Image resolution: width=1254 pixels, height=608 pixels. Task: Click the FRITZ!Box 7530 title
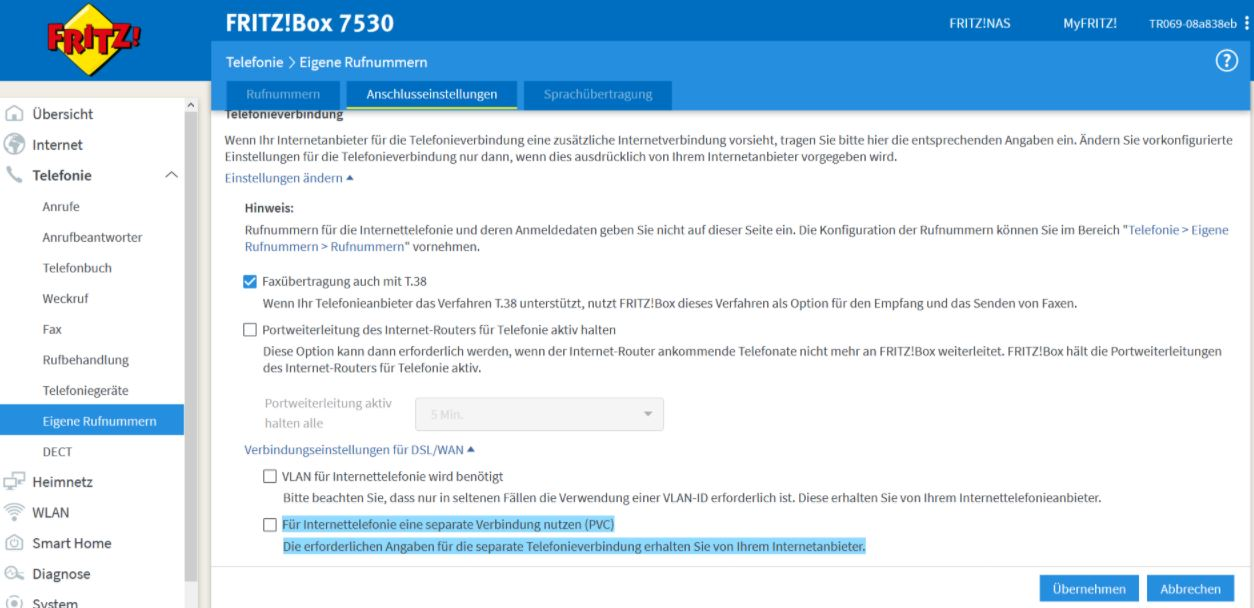point(310,22)
